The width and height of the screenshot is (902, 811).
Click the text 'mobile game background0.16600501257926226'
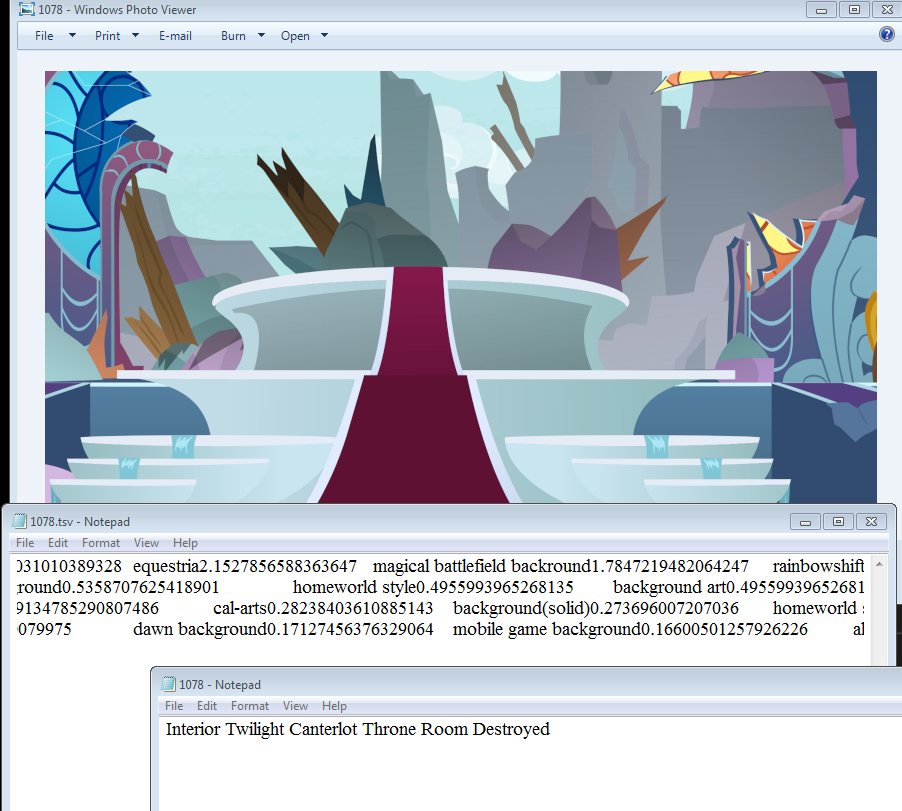[x=630, y=629]
